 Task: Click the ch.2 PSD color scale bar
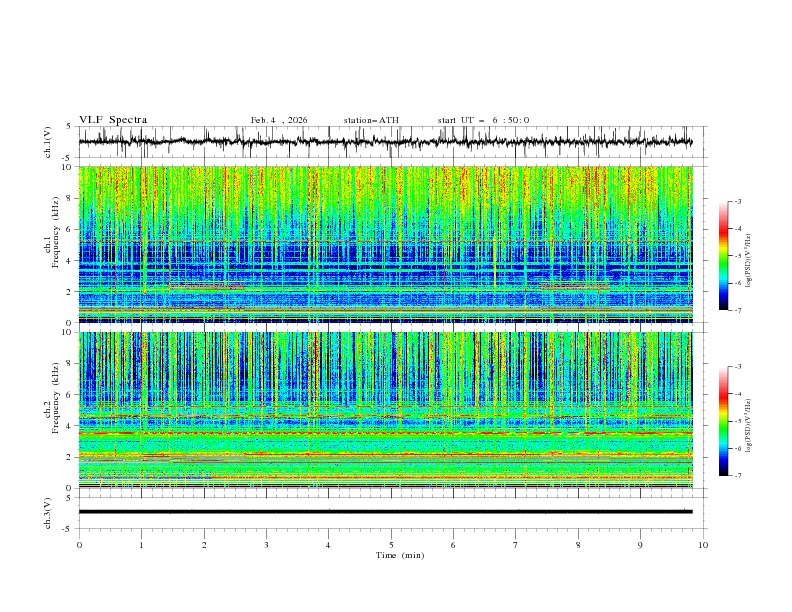pyautogui.click(x=723, y=421)
